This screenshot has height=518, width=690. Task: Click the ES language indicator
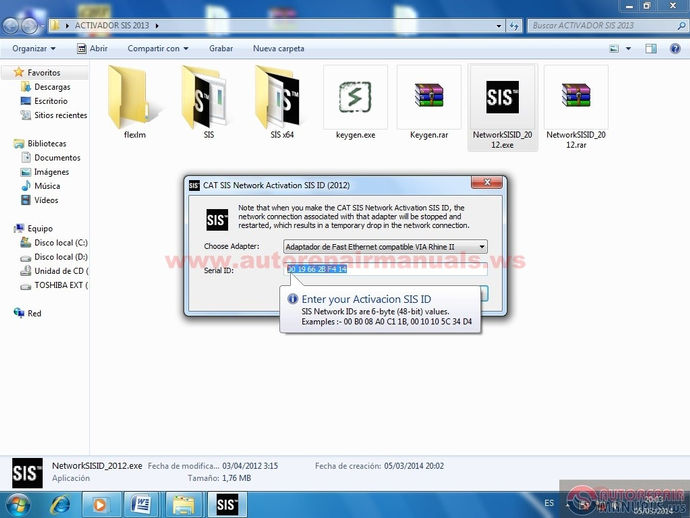(x=549, y=503)
